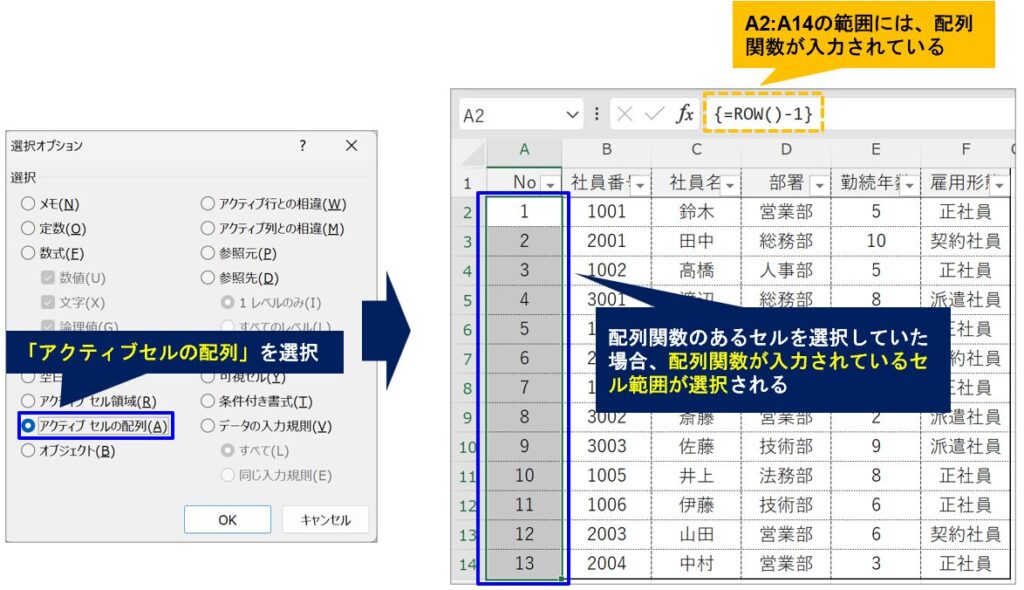The height and width of the screenshot is (590, 1024).
Task: Select the アクティブ セルの配列 radio button
Action: (28, 426)
